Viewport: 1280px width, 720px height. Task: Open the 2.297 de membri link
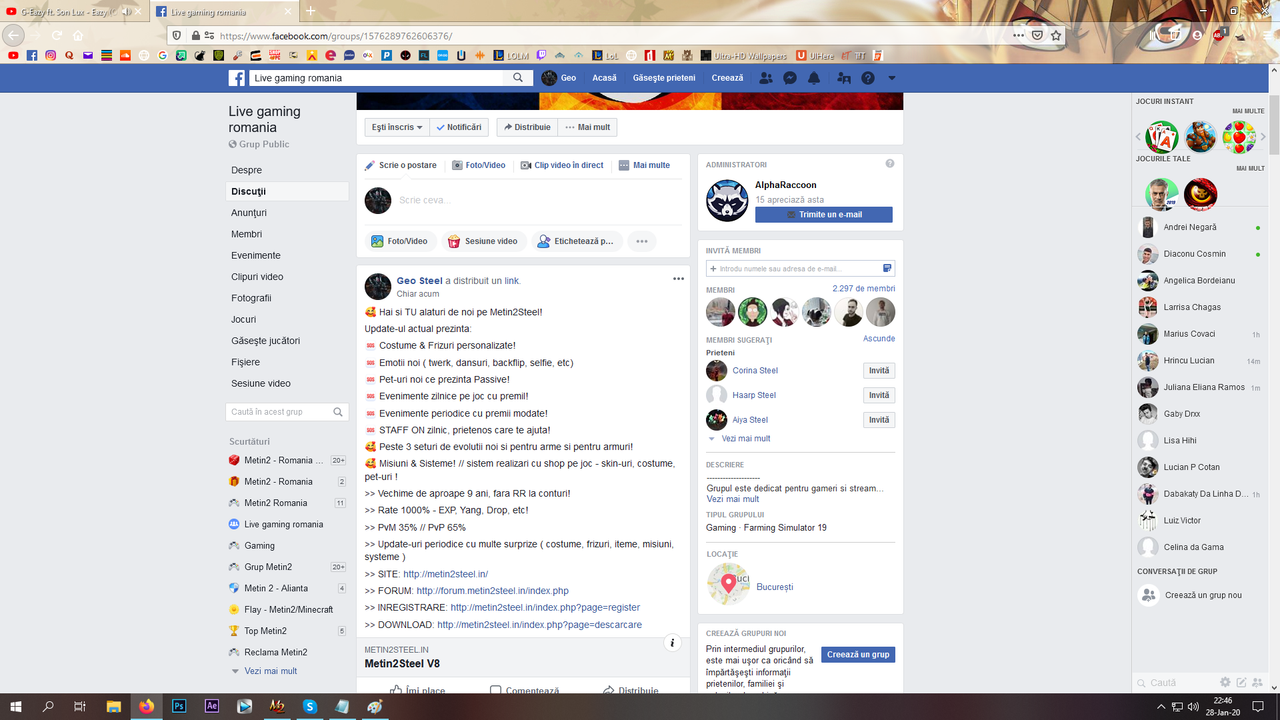(864, 289)
